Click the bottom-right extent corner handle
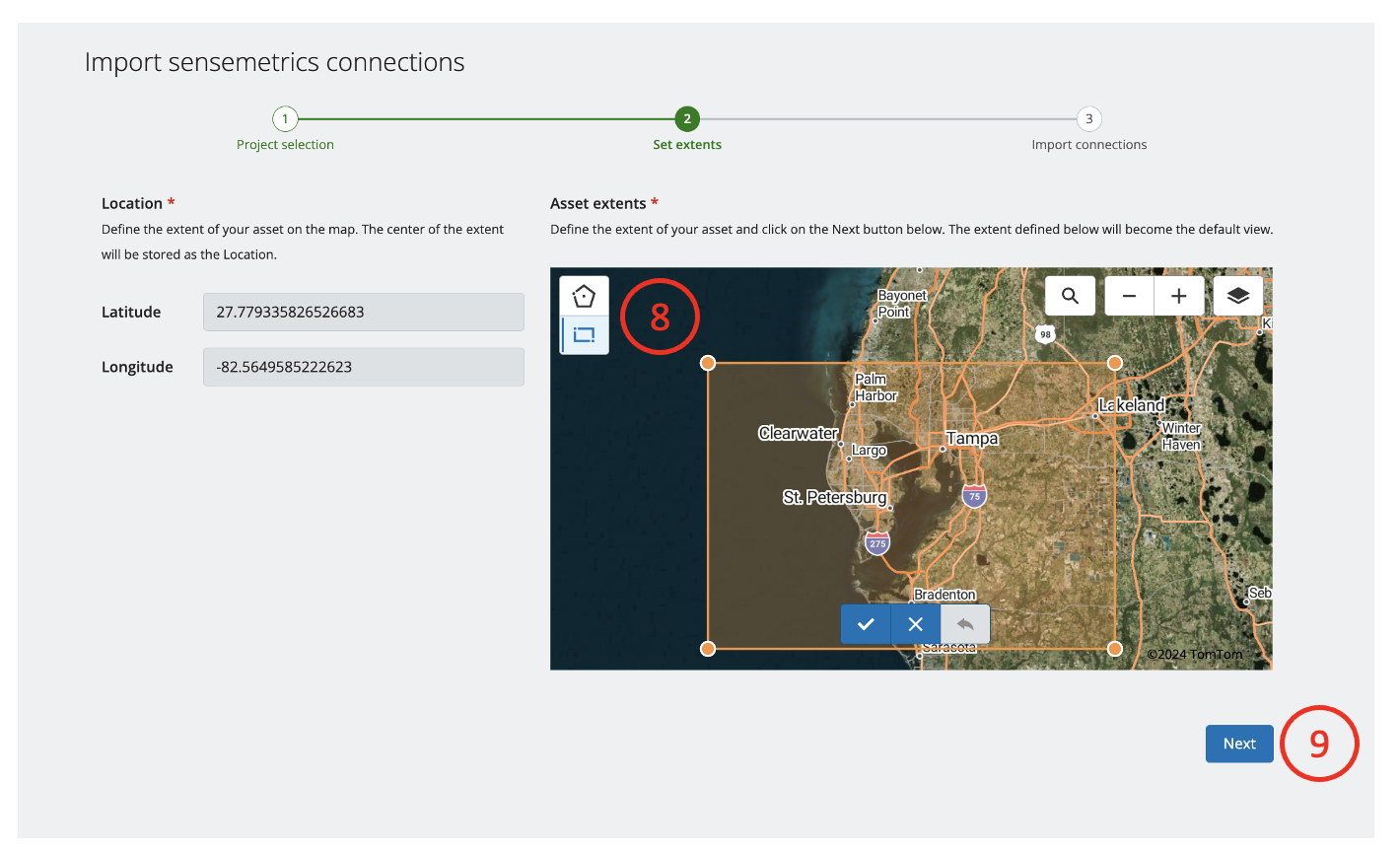Viewport: 1400px width, 852px height. 1115,648
